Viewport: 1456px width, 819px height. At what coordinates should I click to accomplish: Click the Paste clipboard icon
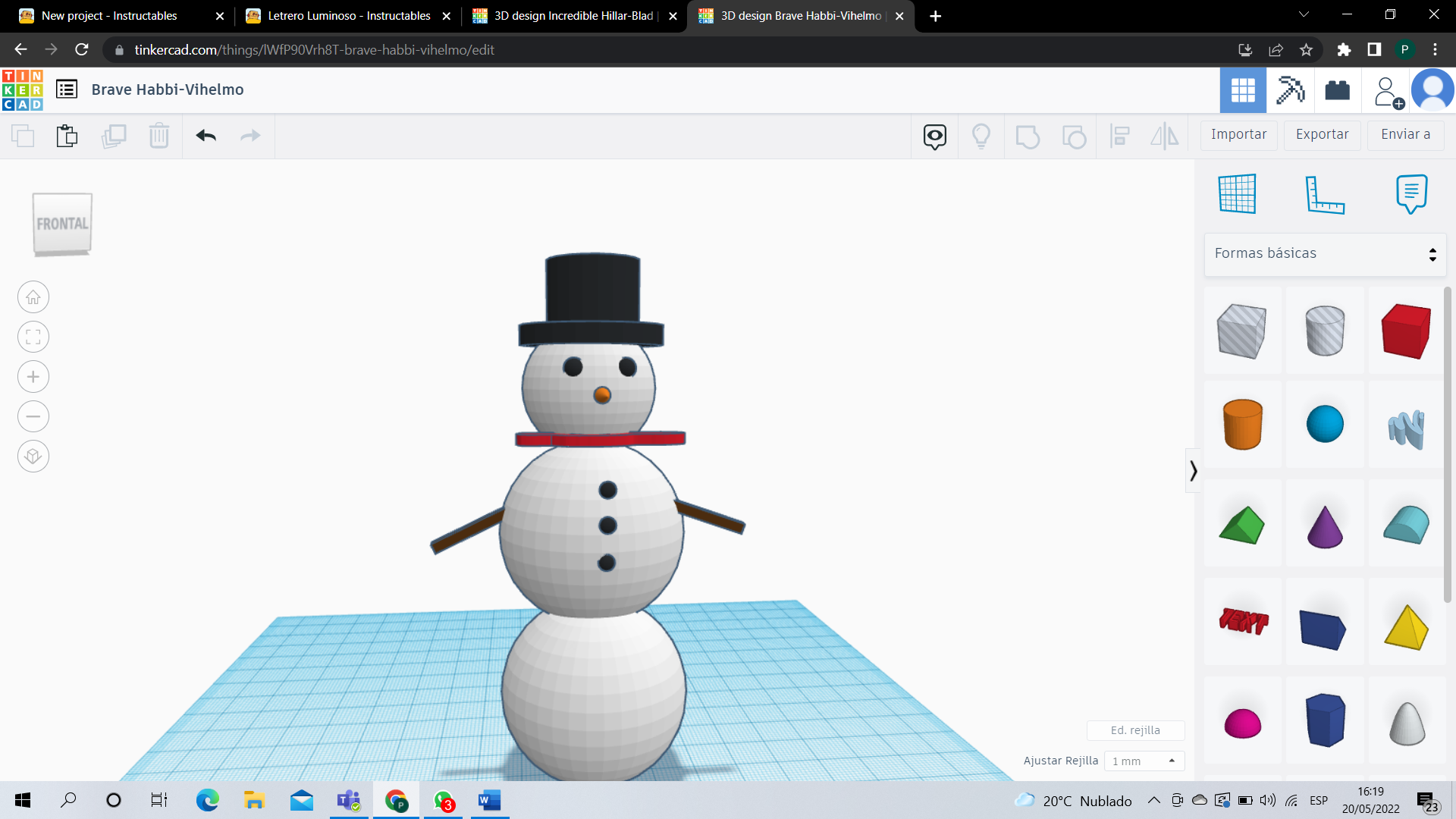click(x=67, y=136)
